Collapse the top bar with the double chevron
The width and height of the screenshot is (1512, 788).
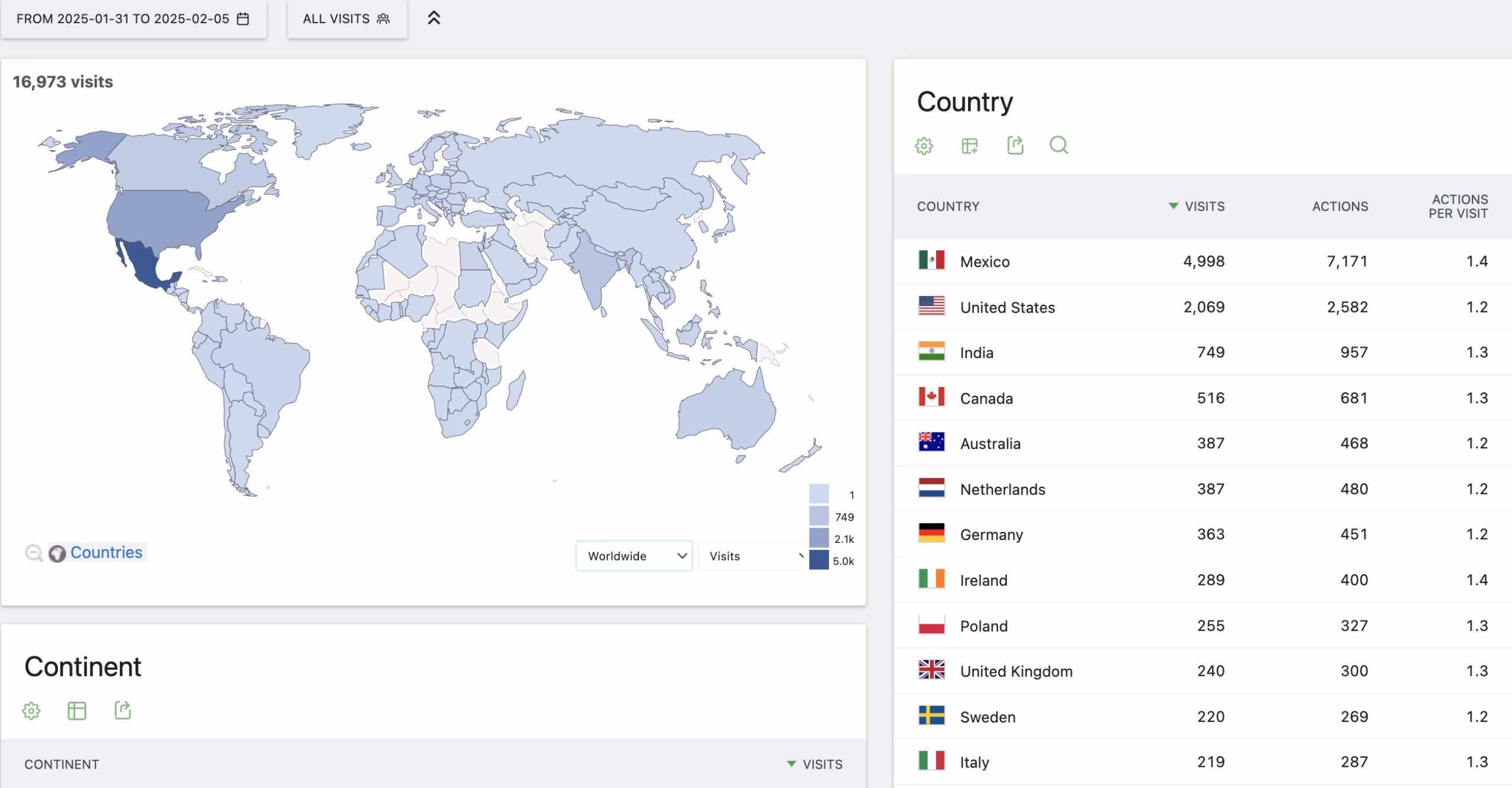434,18
